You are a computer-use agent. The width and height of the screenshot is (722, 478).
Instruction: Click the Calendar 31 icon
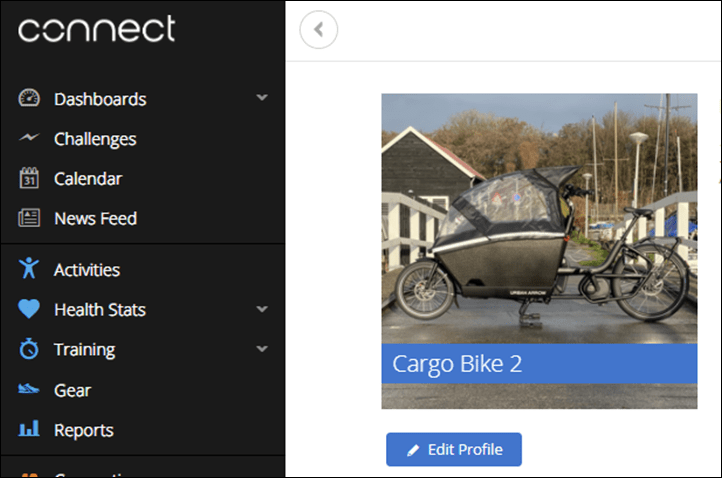point(29,178)
